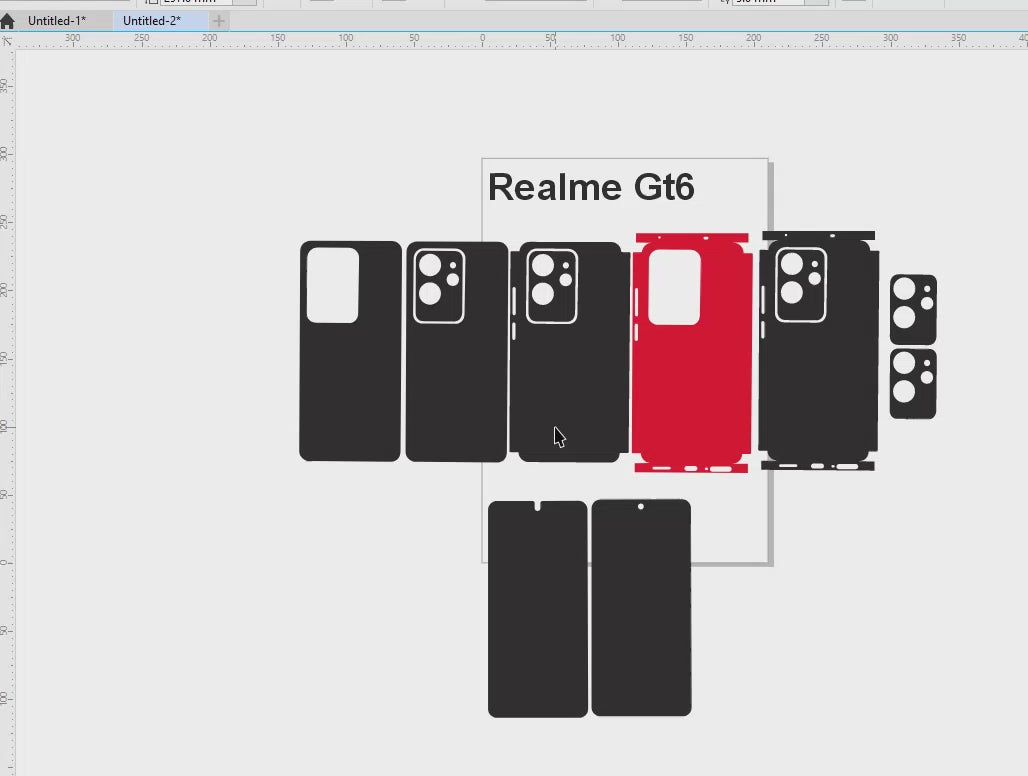Screen dimensions: 1028x776
Task: Open the Welcome screen home icon
Action: tap(8, 21)
